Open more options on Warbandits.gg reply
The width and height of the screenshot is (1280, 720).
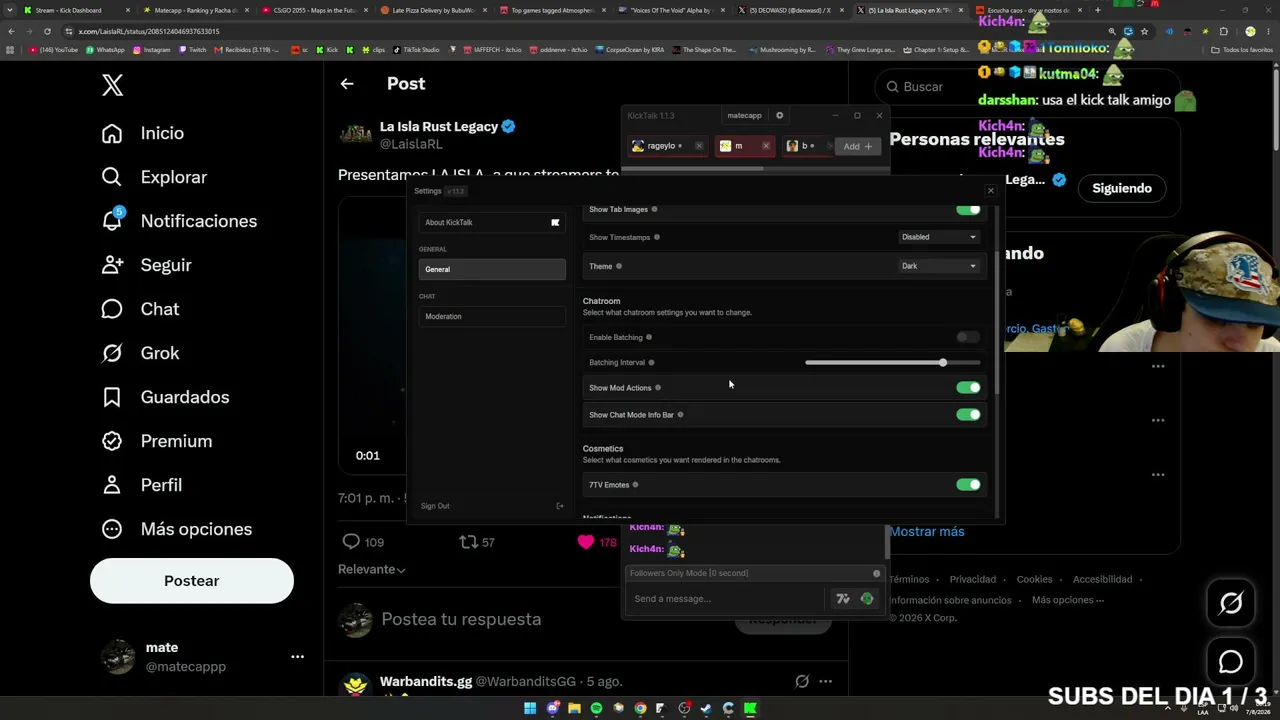point(825,682)
